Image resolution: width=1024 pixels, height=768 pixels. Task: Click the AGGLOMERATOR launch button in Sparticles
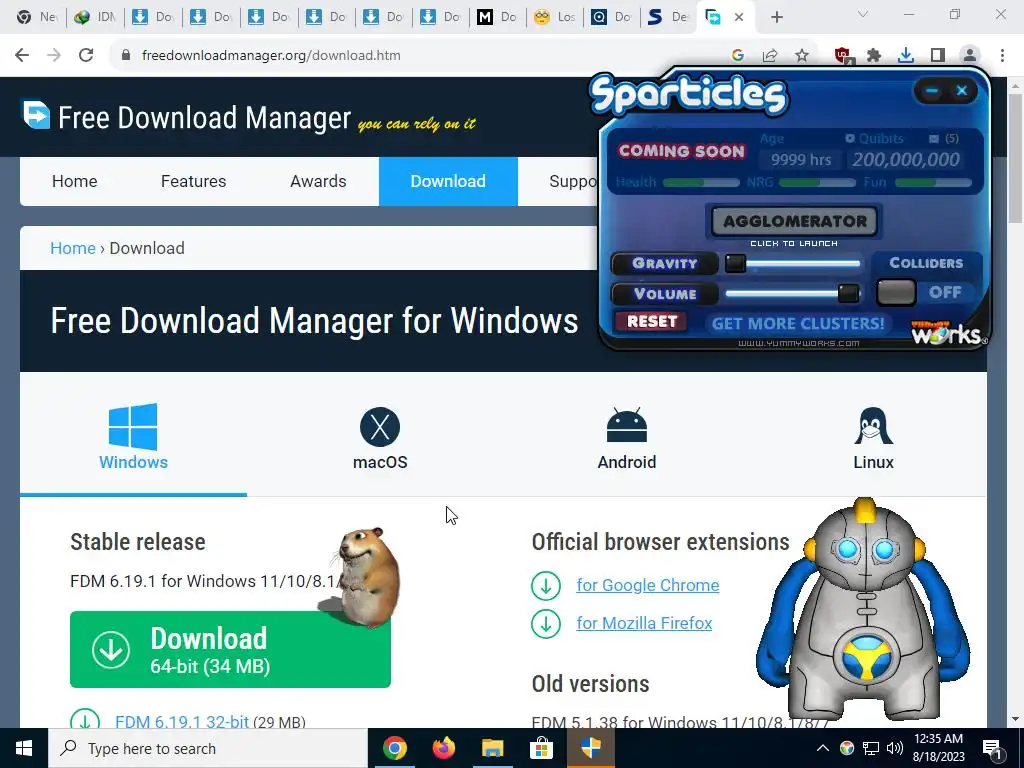794,221
